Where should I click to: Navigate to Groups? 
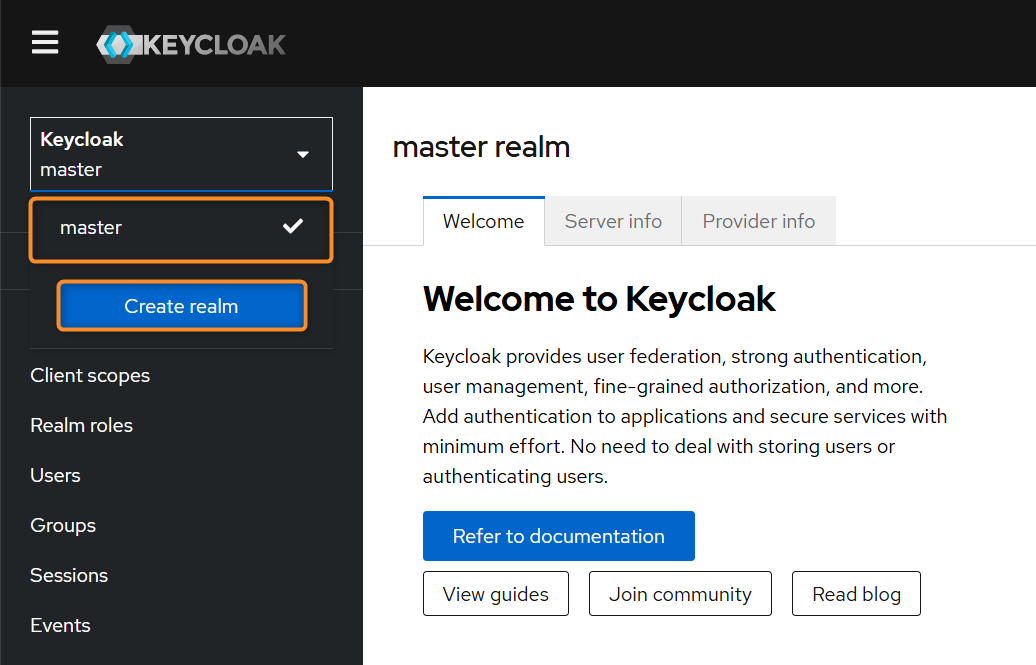63,526
